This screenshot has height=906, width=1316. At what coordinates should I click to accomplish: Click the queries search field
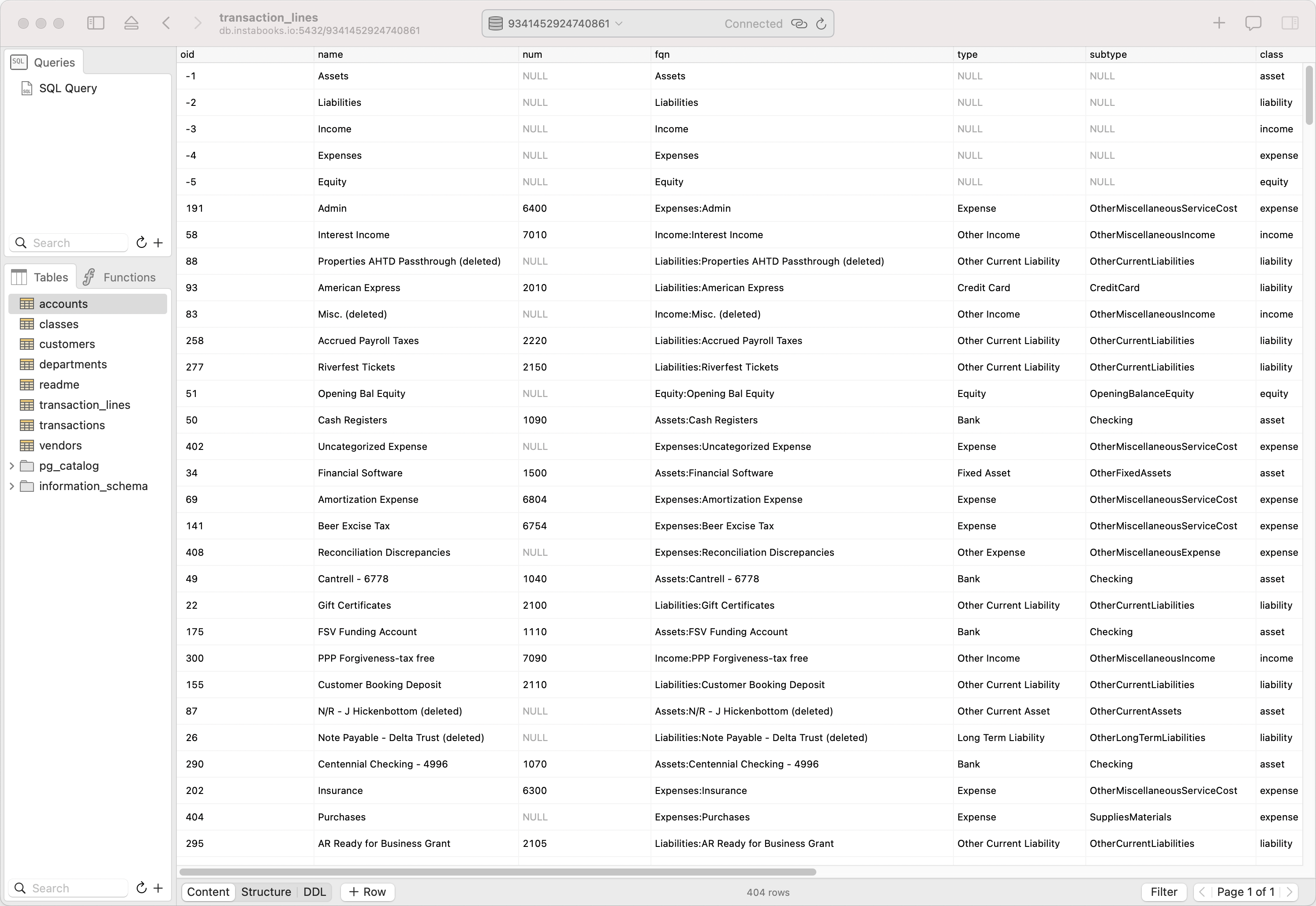pos(69,243)
